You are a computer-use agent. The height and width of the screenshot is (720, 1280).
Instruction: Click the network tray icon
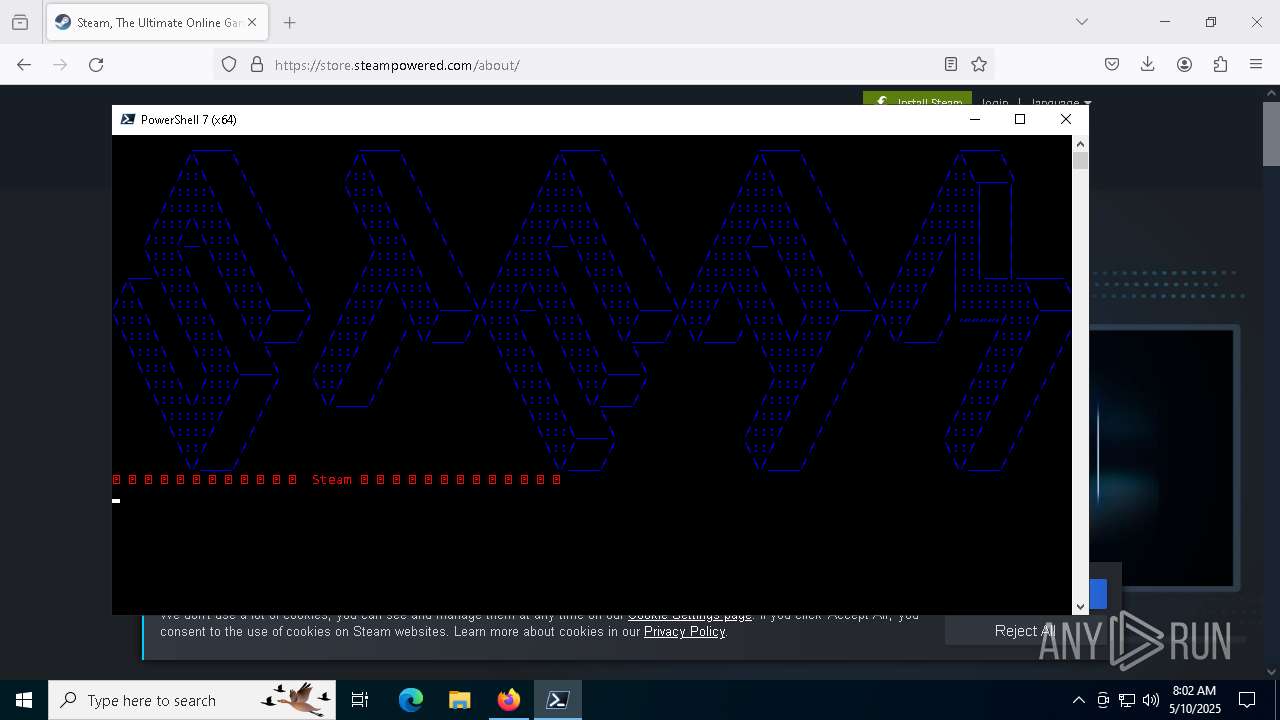coord(1127,700)
